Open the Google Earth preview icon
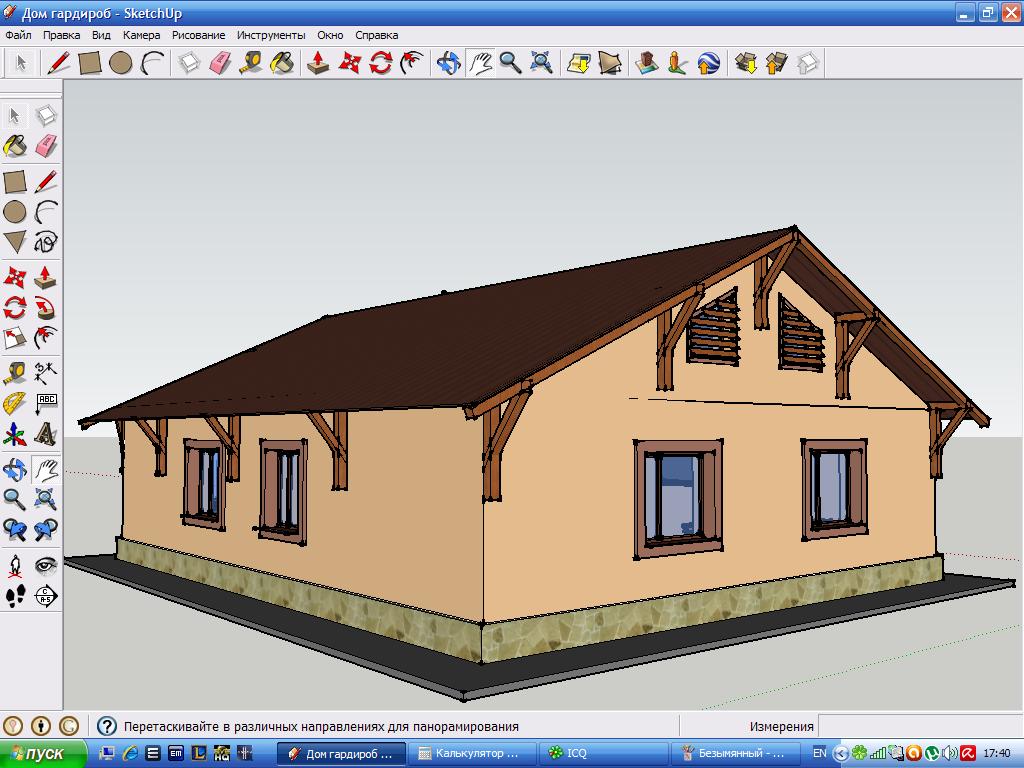 [709, 63]
